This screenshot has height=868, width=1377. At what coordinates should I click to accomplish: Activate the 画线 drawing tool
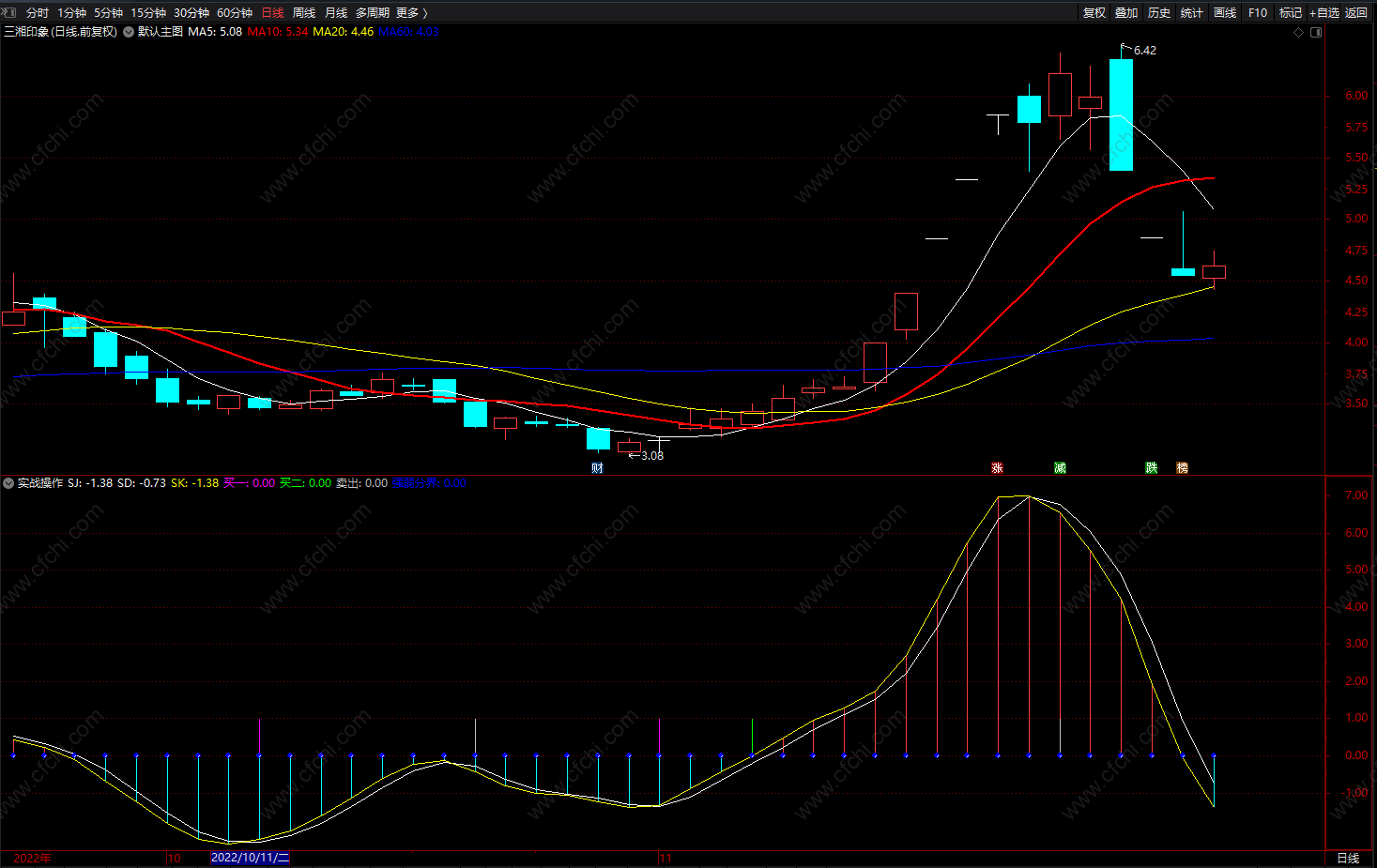click(1225, 12)
